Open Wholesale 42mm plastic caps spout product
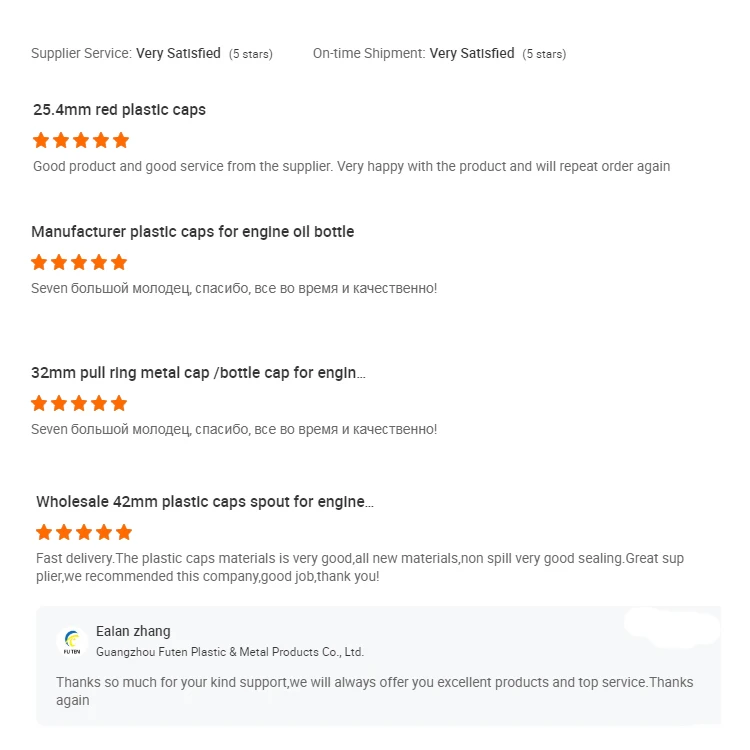The height and width of the screenshot is (750, 750). click(x=205, y=502)
